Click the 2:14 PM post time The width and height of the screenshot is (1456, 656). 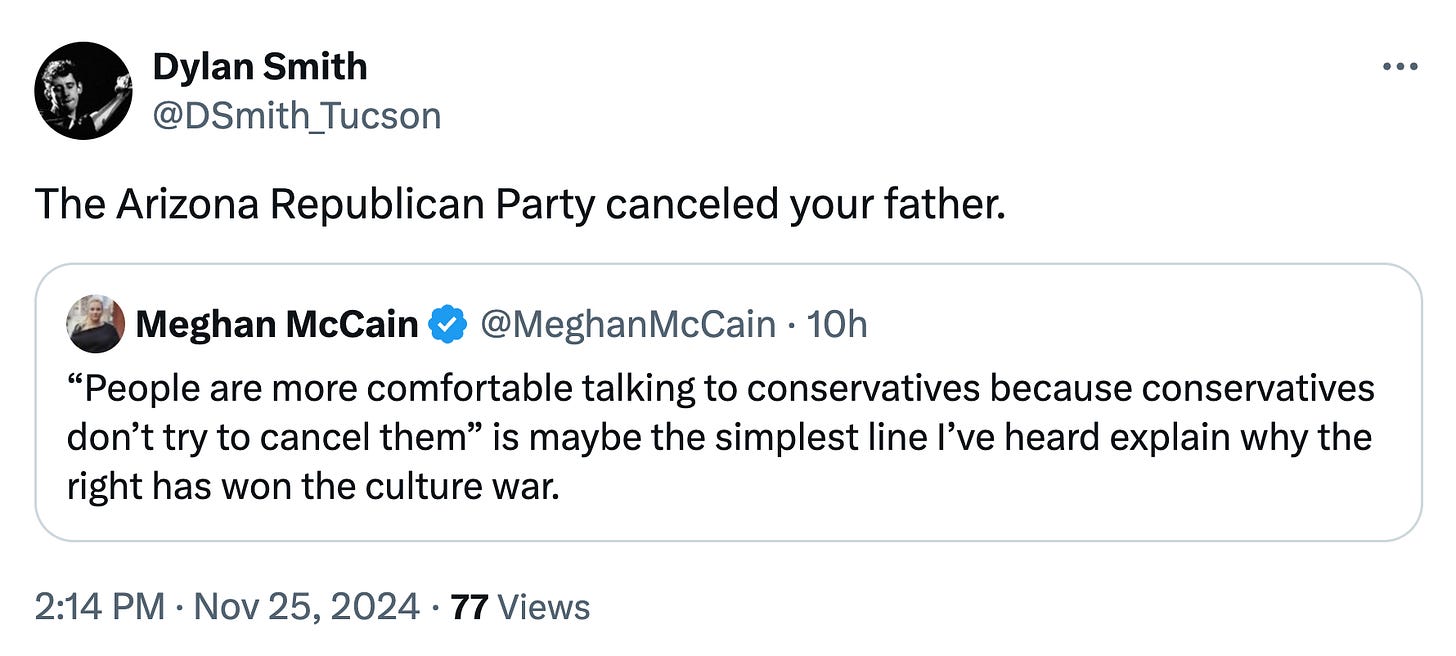[98, 606]
